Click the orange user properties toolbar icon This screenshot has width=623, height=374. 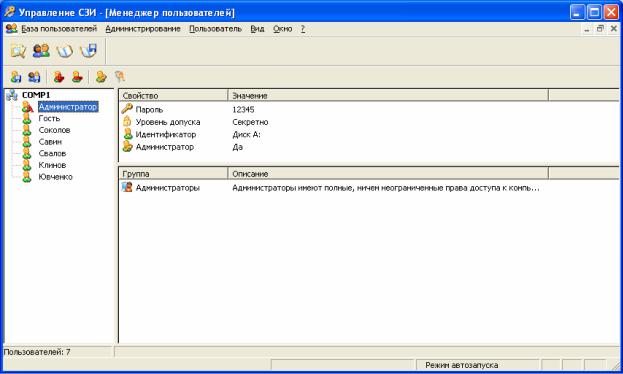coord(101,76)
